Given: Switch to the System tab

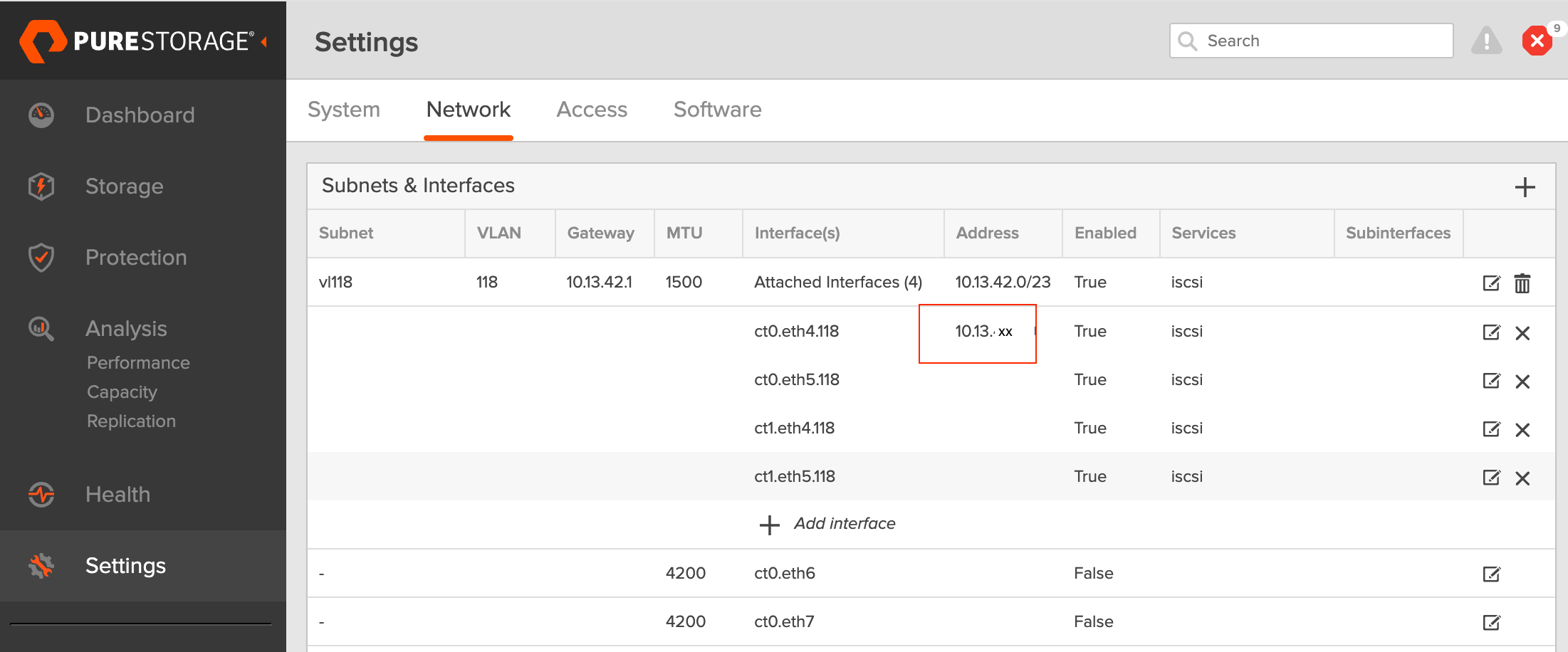Looking at the screenshot, I should click(x=344, y=110).
